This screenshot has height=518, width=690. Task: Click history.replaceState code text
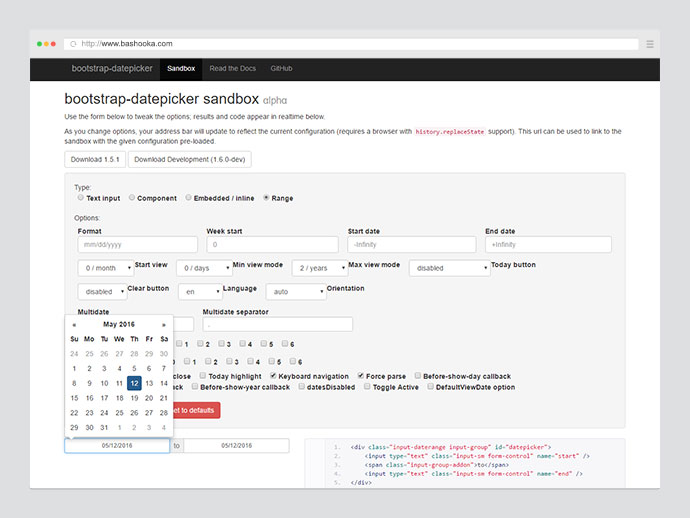(450, 132)
